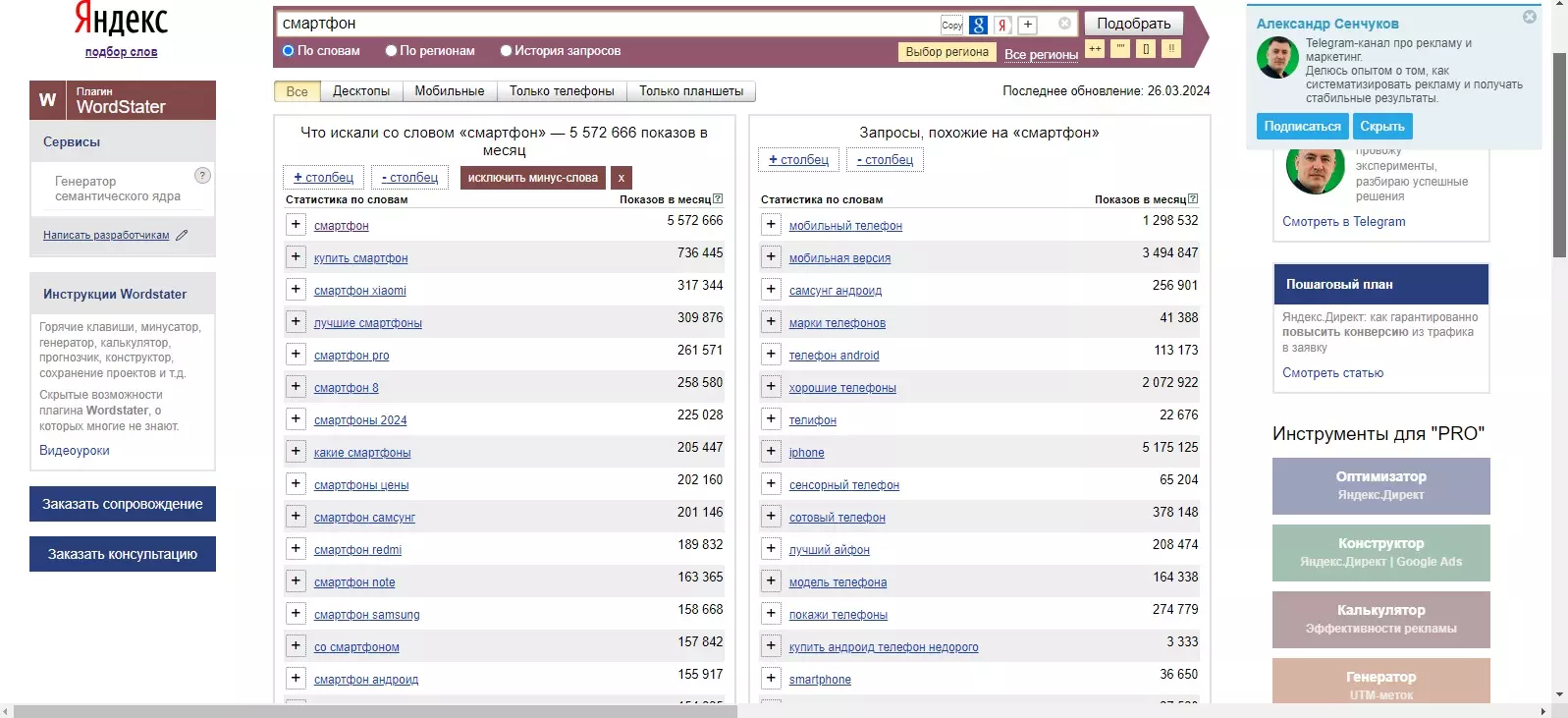
Task: Apply the ++ operator button
Action: [x=1095, y=48]
